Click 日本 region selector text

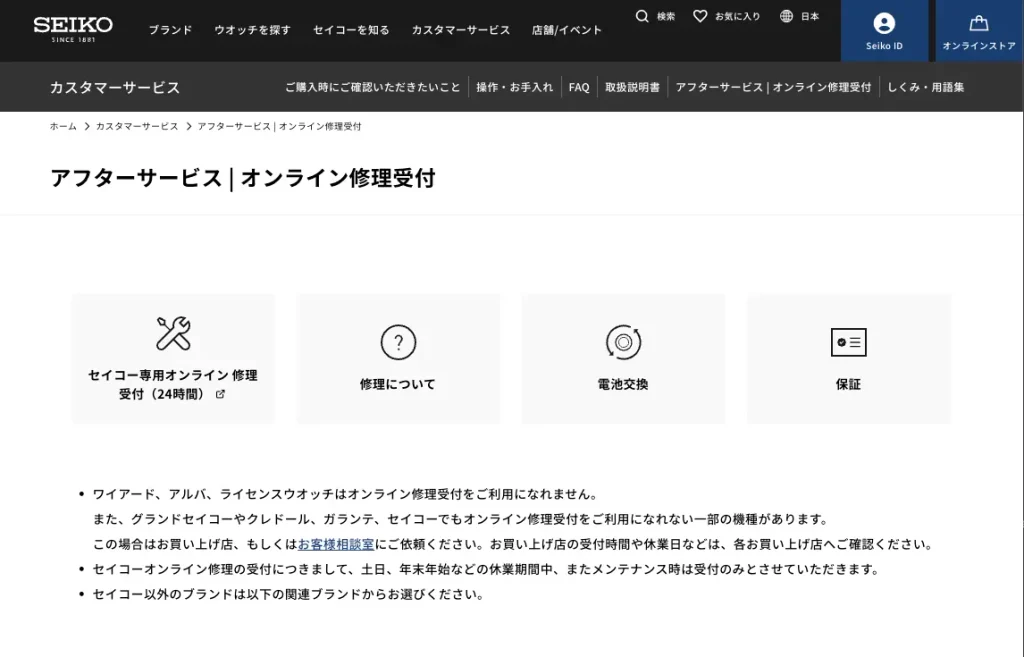(810, 16)
